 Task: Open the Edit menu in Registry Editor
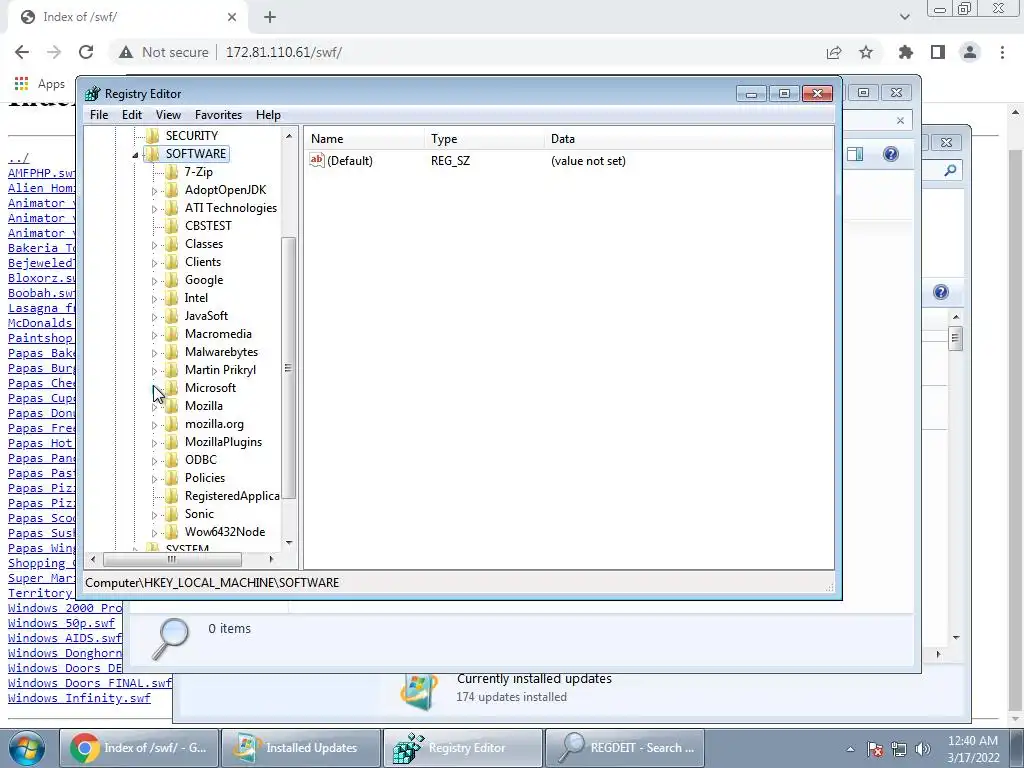pyautogui.click(x=132, y=115)
